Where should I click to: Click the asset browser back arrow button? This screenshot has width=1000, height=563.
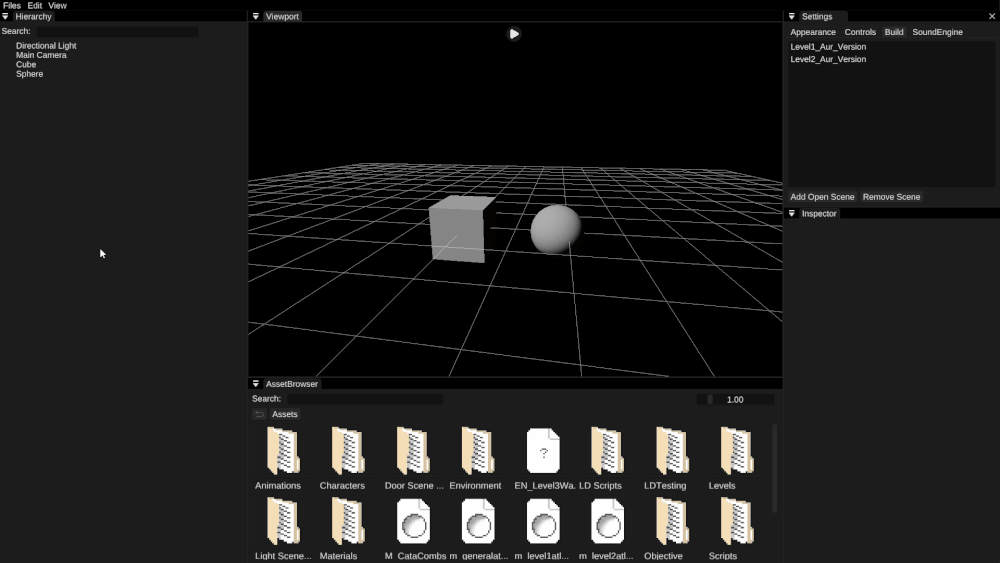pyautogui.click(x=259, y=414)
